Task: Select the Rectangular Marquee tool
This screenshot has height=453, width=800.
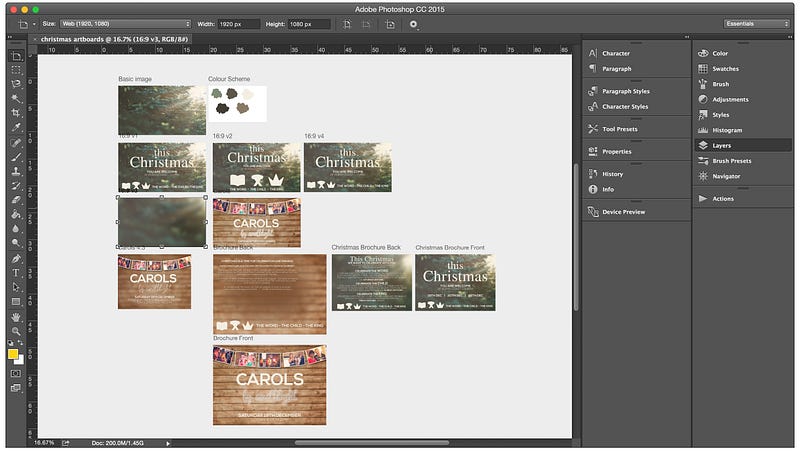Action: point(16,69)
